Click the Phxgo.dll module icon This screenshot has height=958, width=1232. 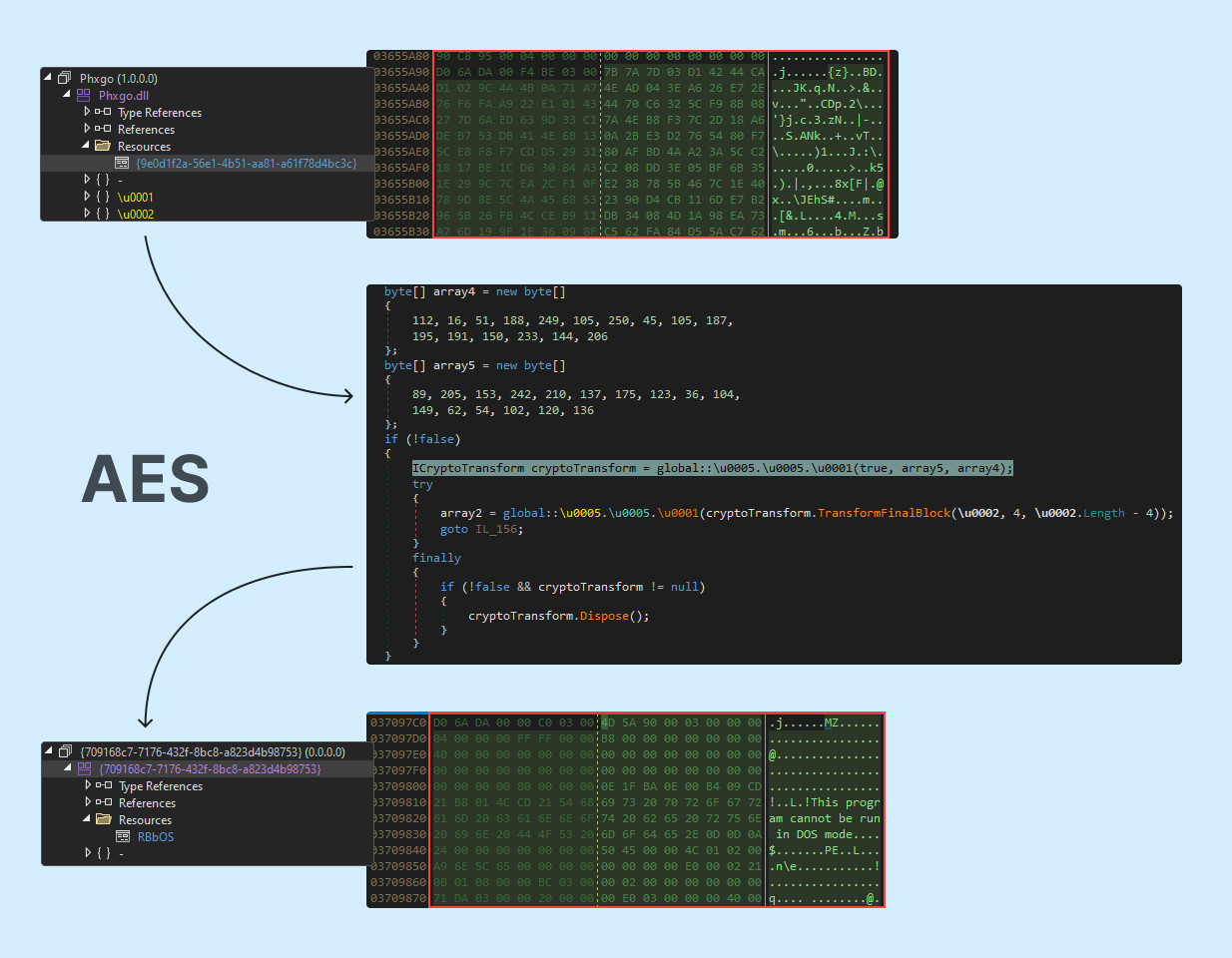[83, 95]
